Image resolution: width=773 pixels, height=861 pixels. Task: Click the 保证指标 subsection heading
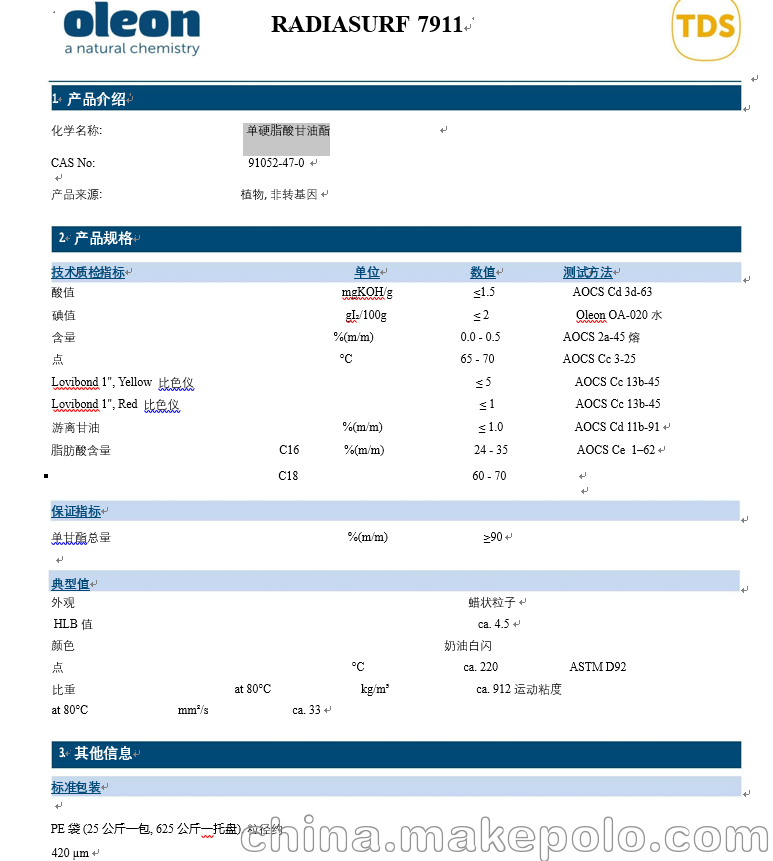[76, 511]
